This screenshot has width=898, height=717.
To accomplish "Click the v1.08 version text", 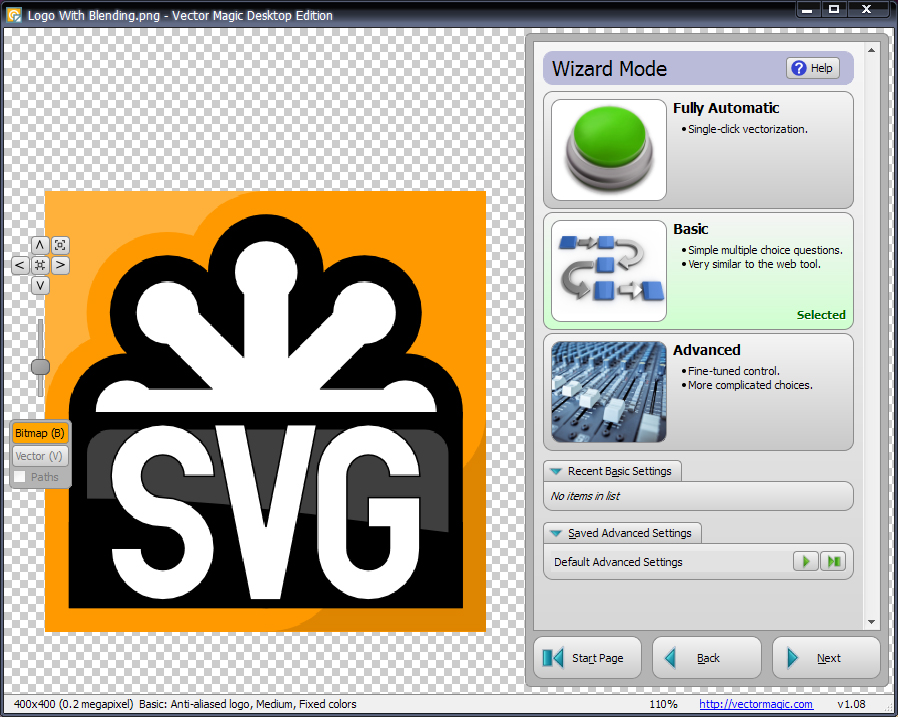I will click(x=851, y=704).
